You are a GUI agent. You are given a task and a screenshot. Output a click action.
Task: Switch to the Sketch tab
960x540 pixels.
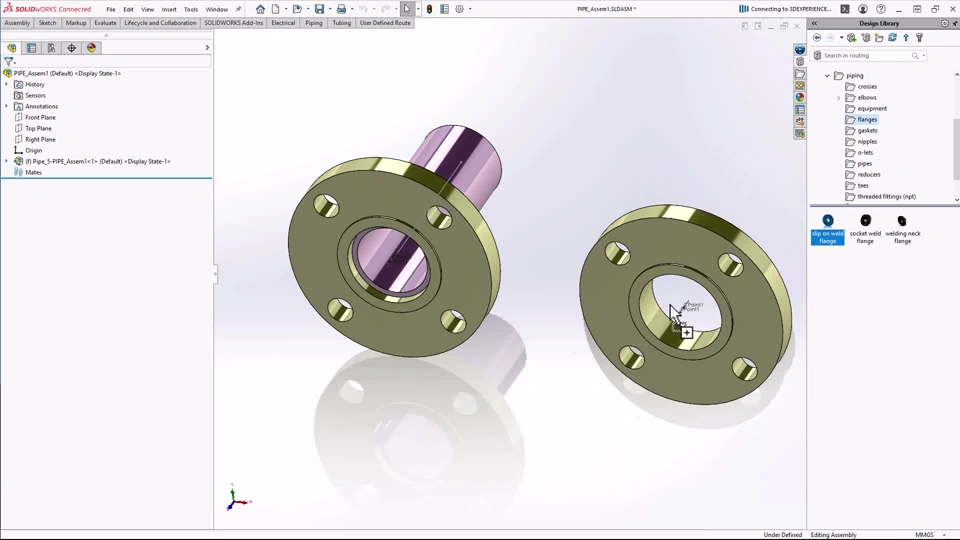[x=47, y=23]
